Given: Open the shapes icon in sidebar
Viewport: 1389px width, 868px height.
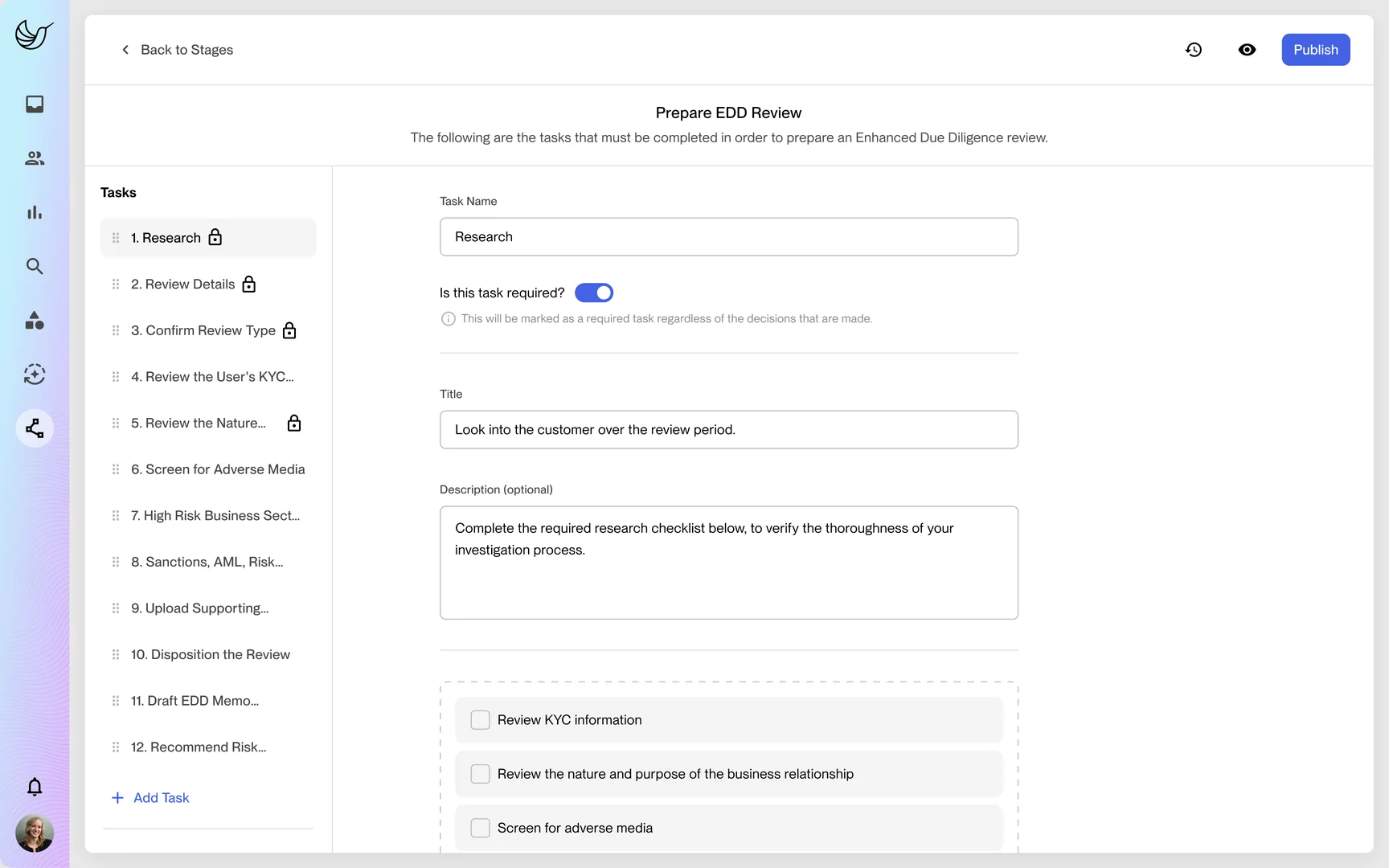Looking at the screenshot, I should tap(35, 321).
